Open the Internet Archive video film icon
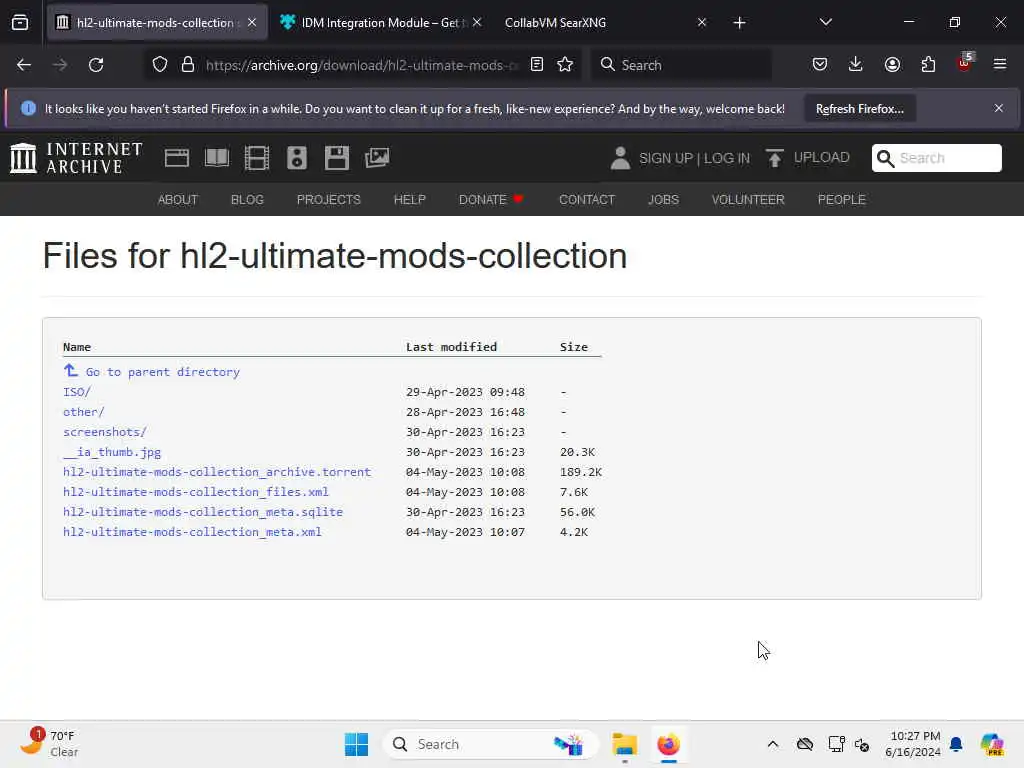This screenshot has height=768, width=1024. (x=257, y=158)
